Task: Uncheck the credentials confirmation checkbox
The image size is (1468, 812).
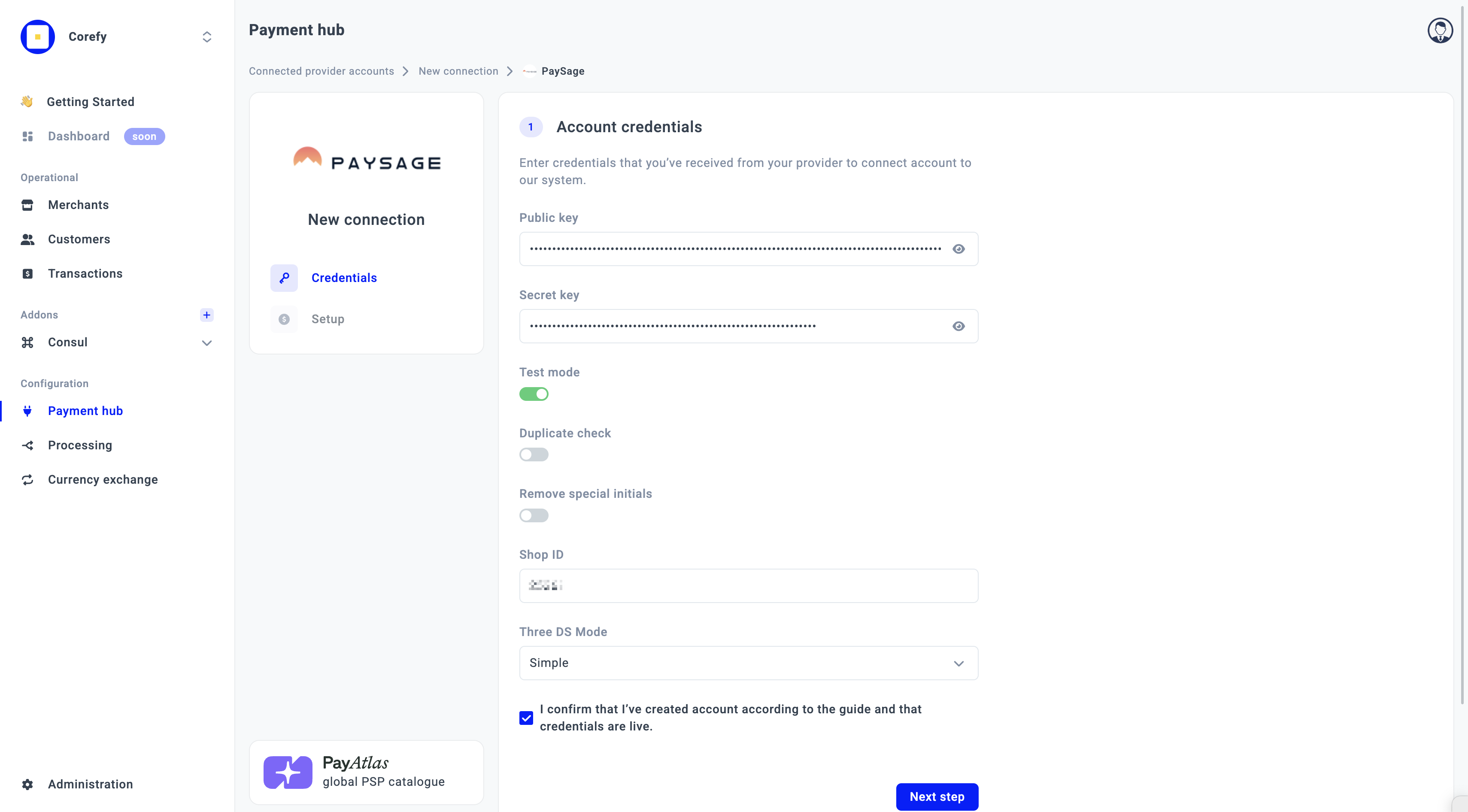Action: [x=526, y=718]
